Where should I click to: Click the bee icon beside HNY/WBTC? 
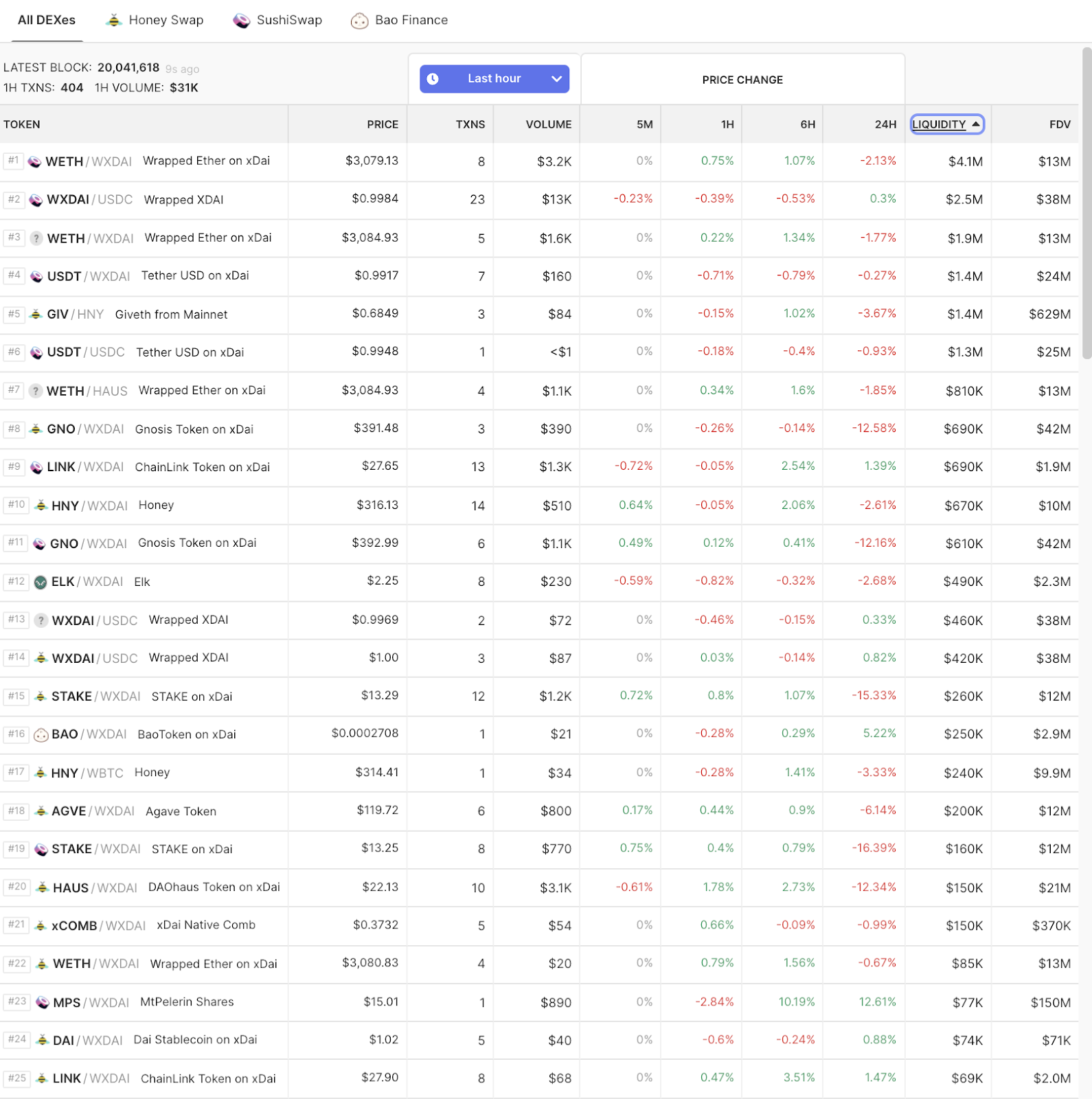click(x=41, y=773)
